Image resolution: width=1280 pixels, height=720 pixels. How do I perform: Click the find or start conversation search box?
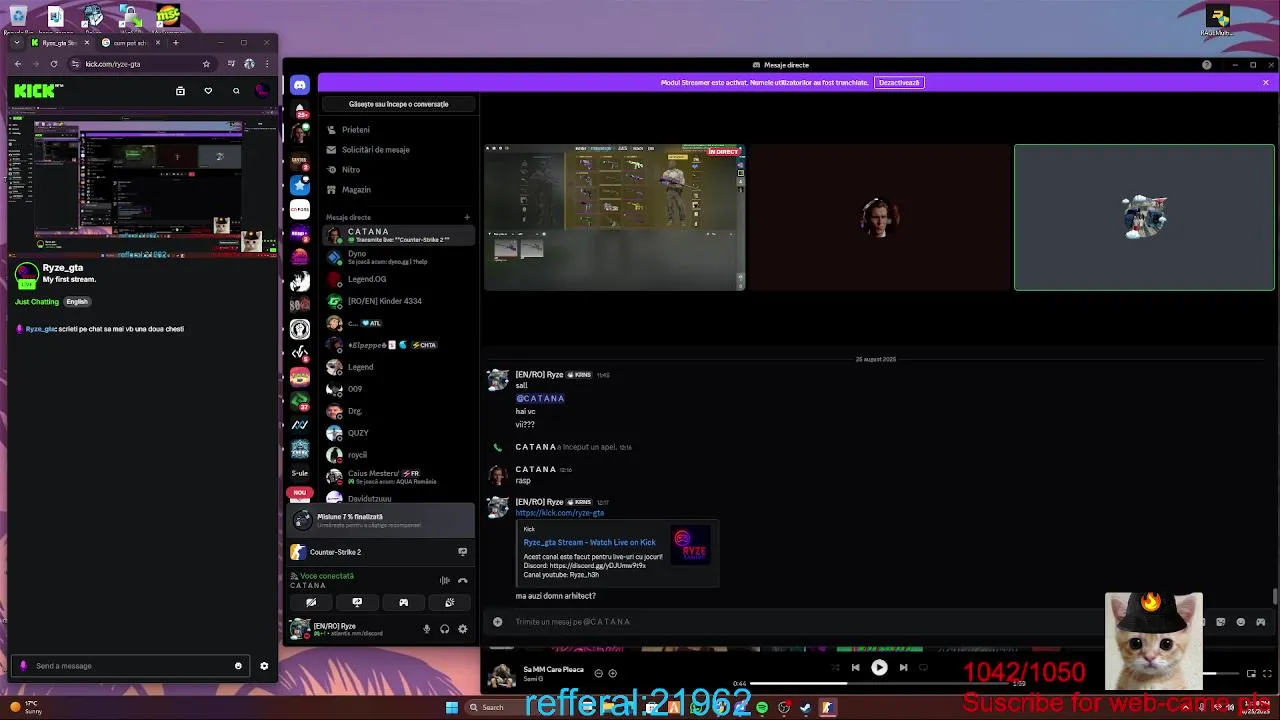tap(398, 104)
